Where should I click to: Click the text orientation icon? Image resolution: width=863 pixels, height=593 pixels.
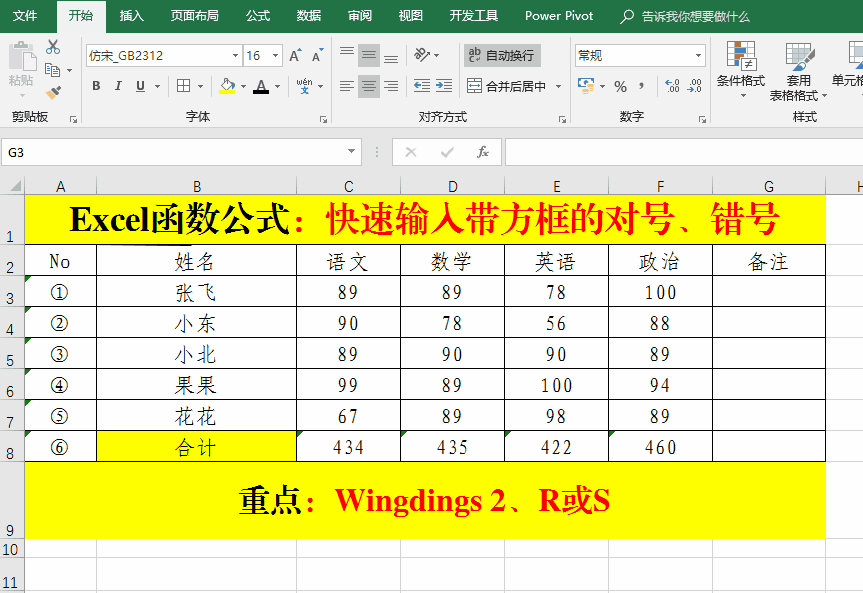[422, 55]
